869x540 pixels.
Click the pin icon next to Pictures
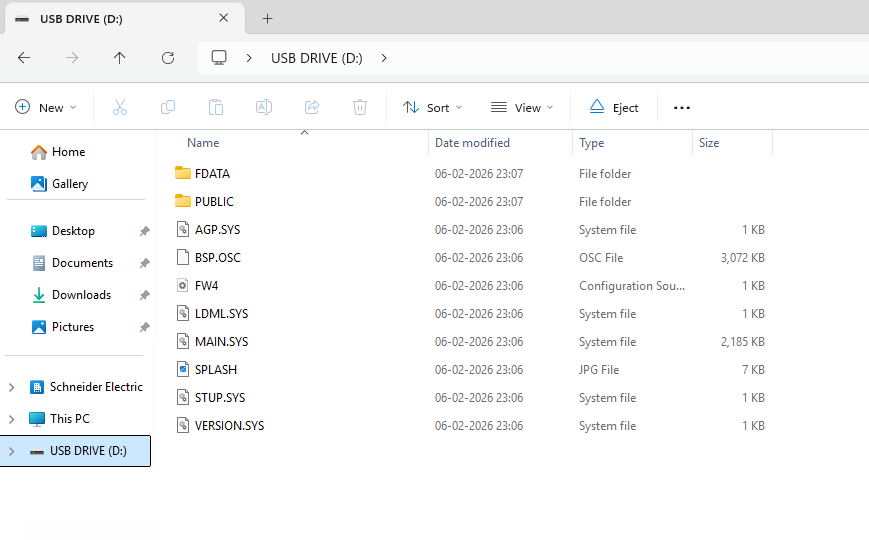[145, 328]
